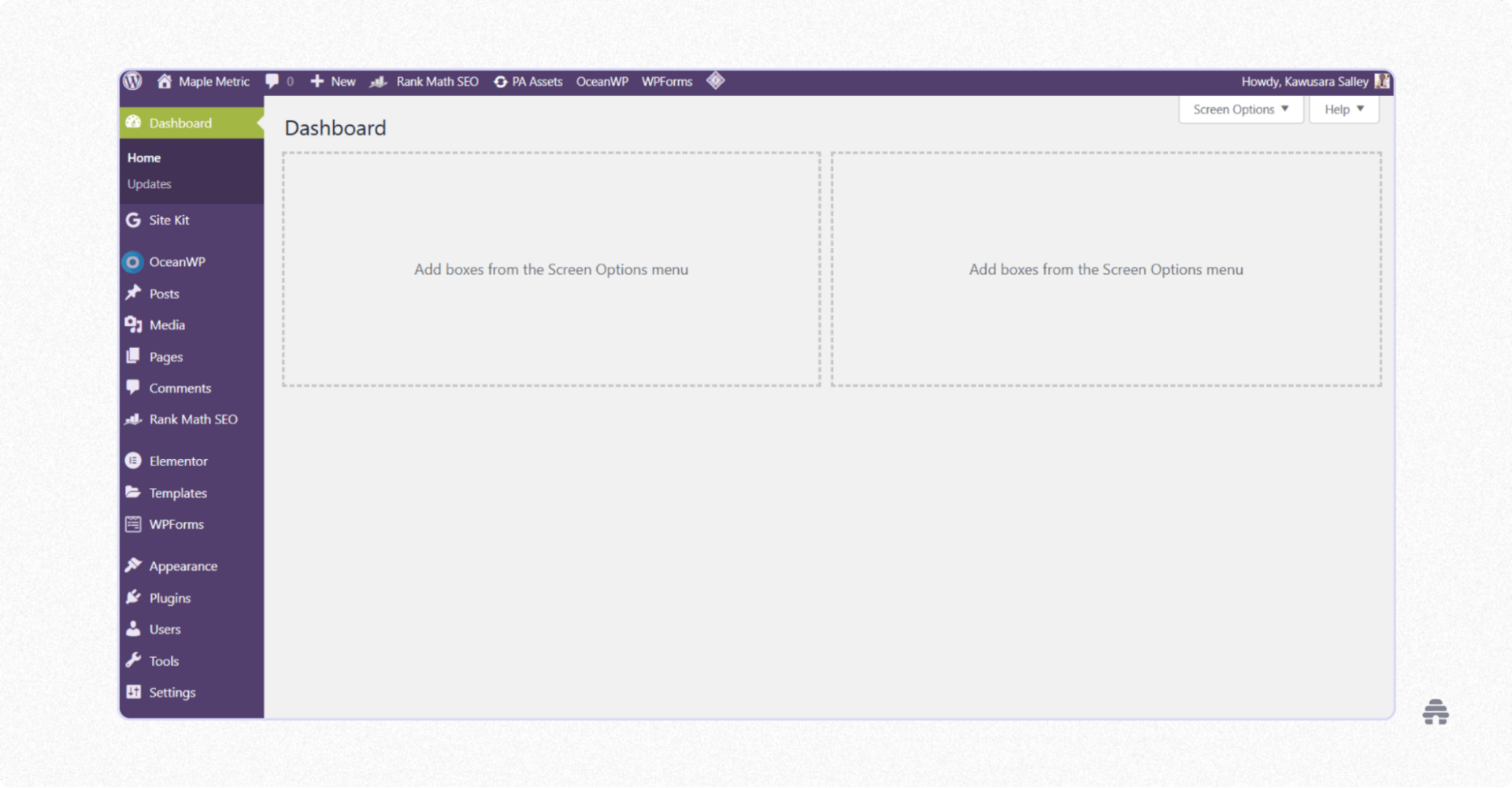The height and width of the screenshot is (788, 1512).
Task: Click the WordPress logo in the admin bar
Action: [132, 81]
